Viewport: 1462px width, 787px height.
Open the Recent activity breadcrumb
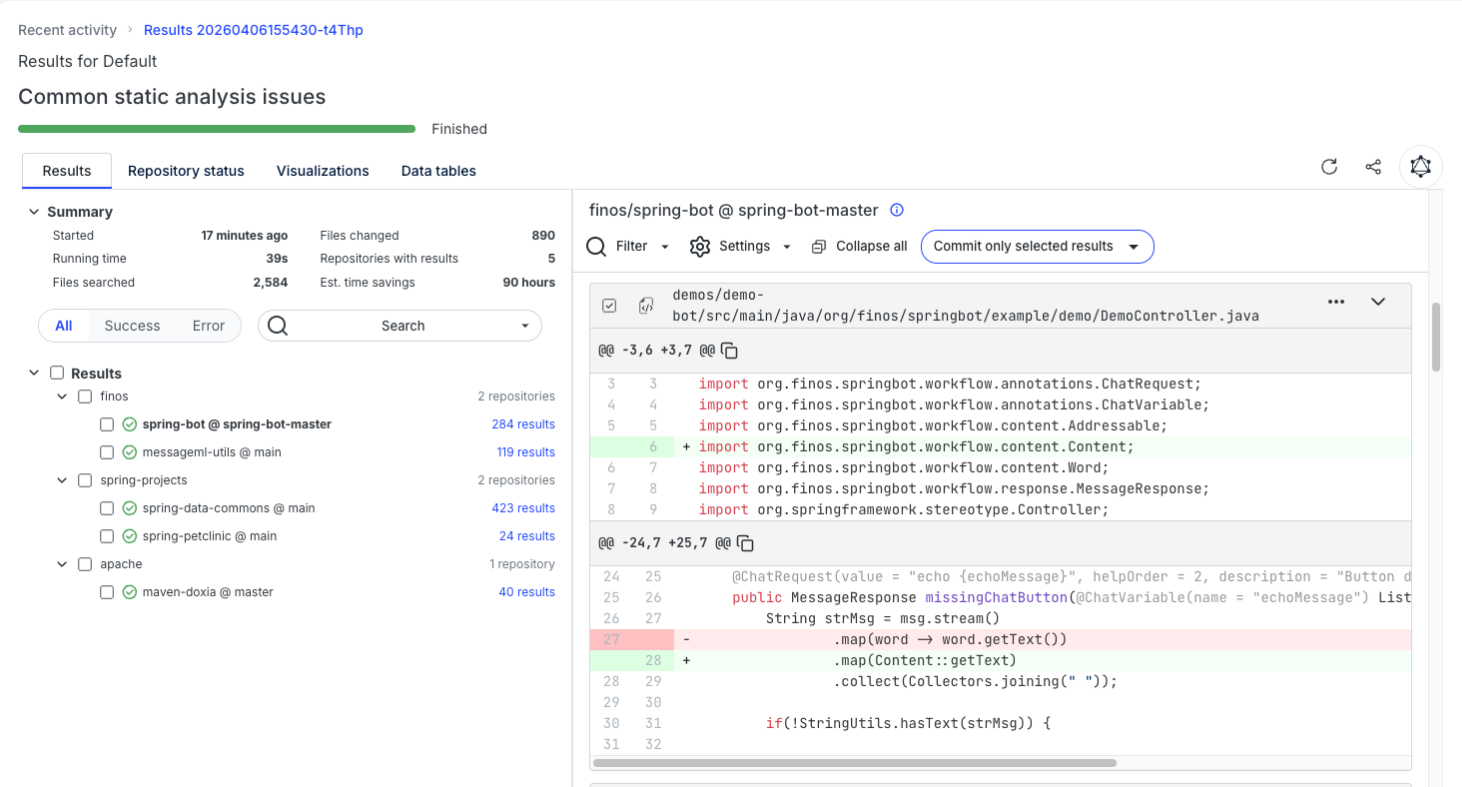68,30
